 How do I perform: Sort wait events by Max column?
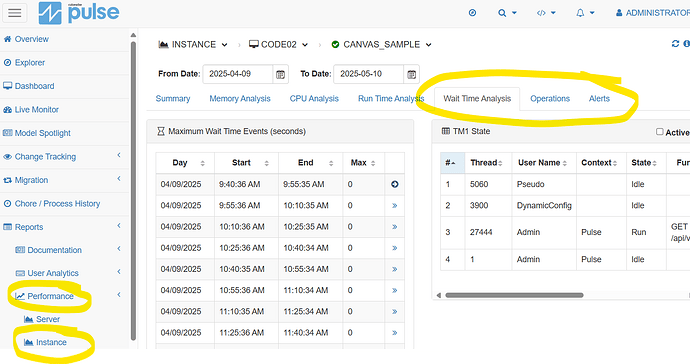[363, 163]
